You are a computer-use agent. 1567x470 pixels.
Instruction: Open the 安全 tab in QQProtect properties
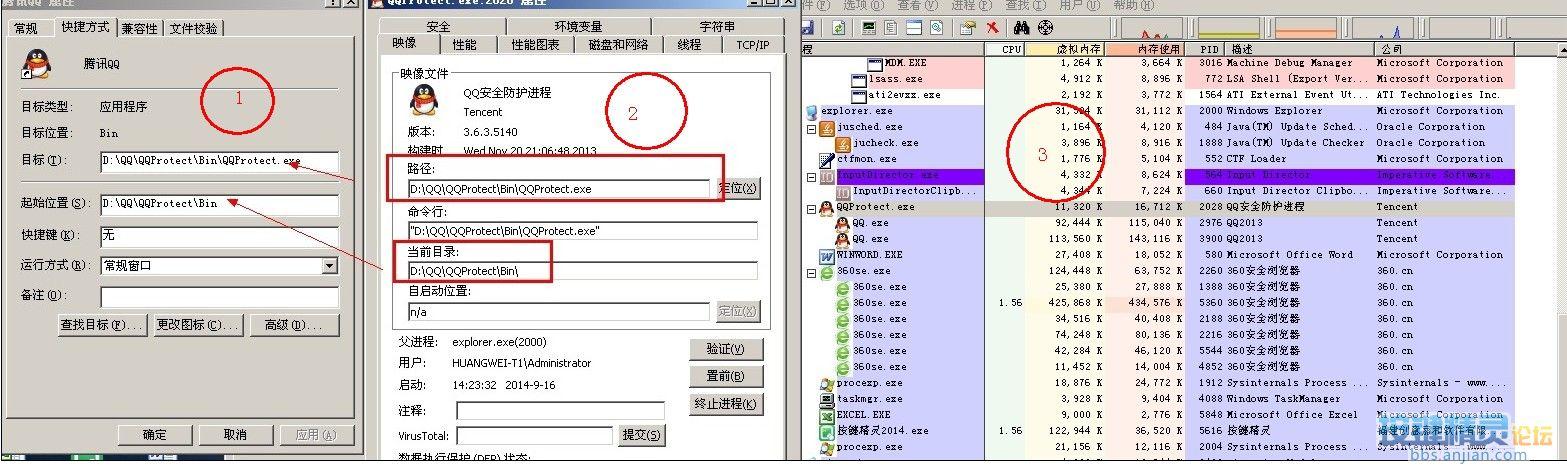click(x=438, y=27)
